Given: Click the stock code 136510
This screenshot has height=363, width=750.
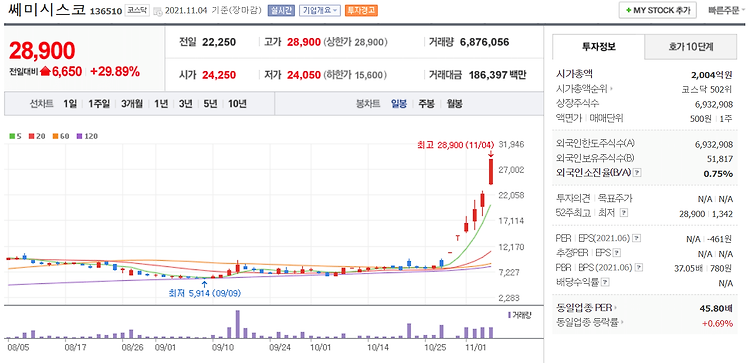Looking at the screenshot, I should pos(106,11).
